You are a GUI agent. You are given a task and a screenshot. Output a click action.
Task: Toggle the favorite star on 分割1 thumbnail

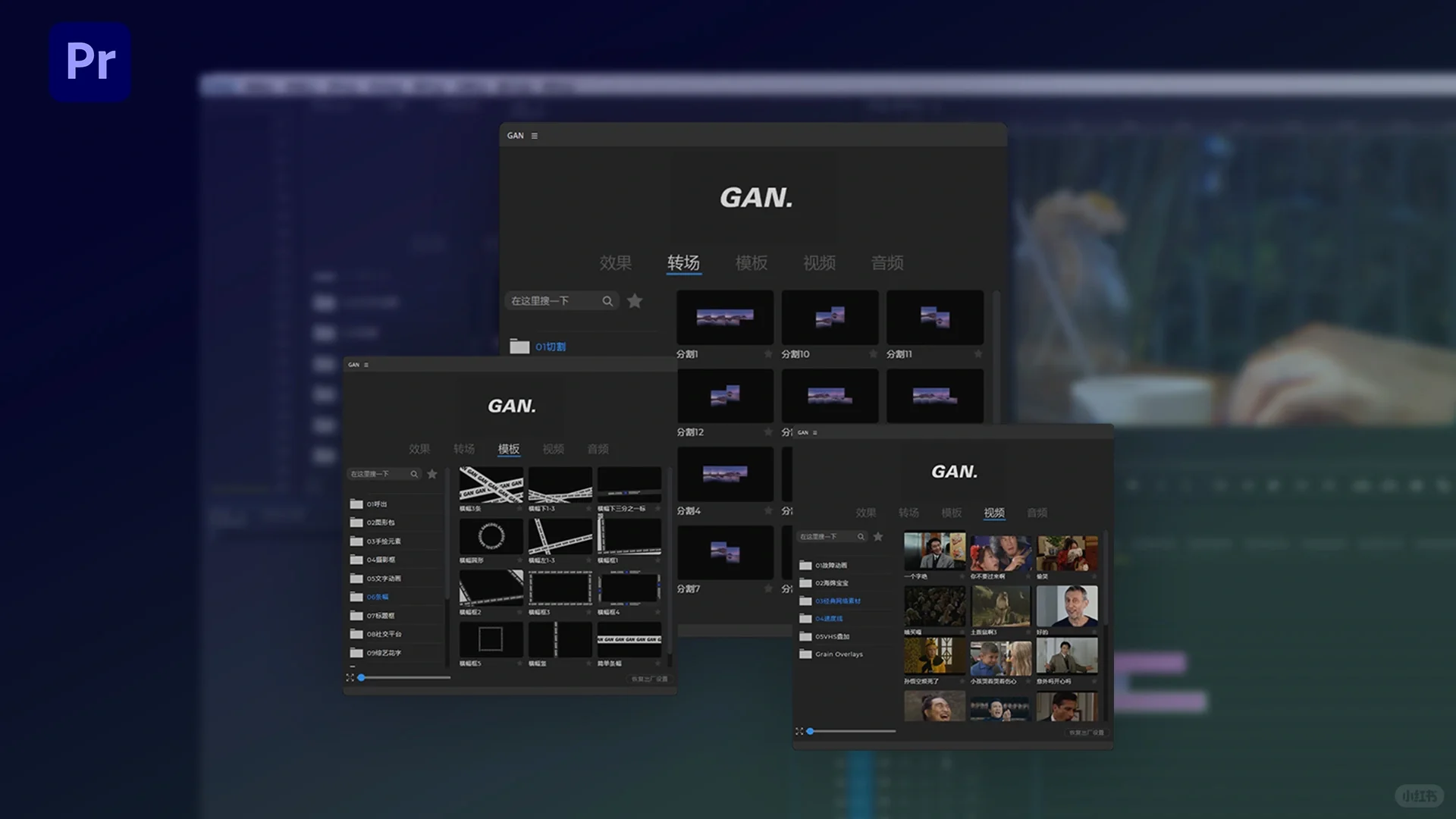(767, 354)
